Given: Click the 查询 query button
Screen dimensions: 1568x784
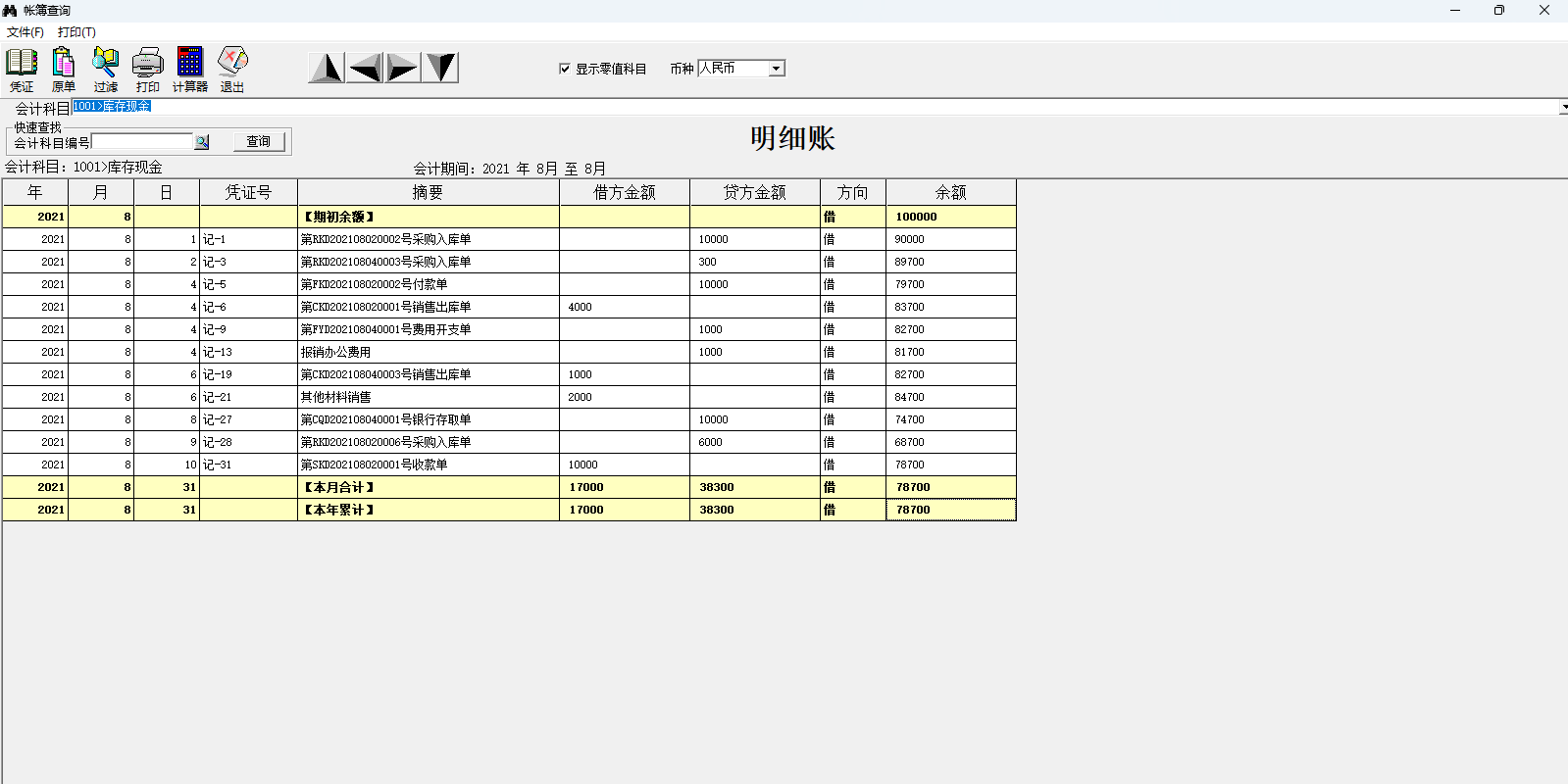Looking at the screenshot, I should coord(259,142).
